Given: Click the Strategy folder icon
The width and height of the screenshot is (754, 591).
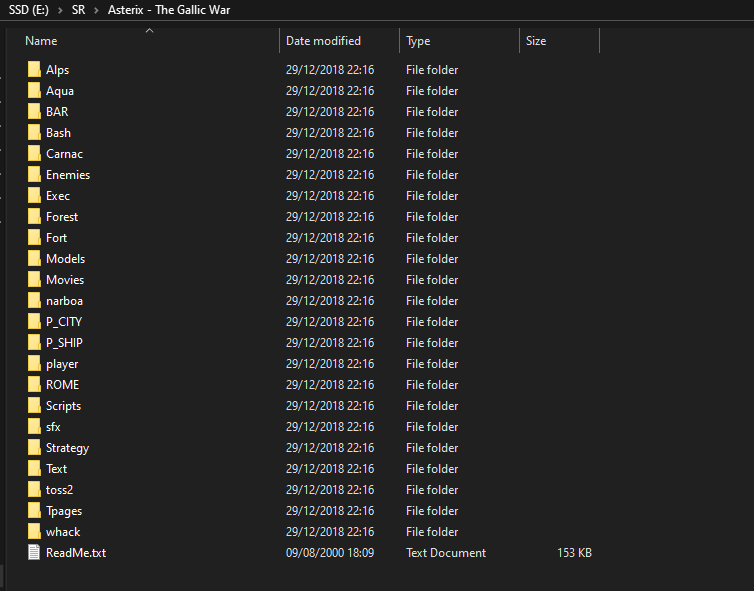Looking at the screenshot, I should click(34, 448).
